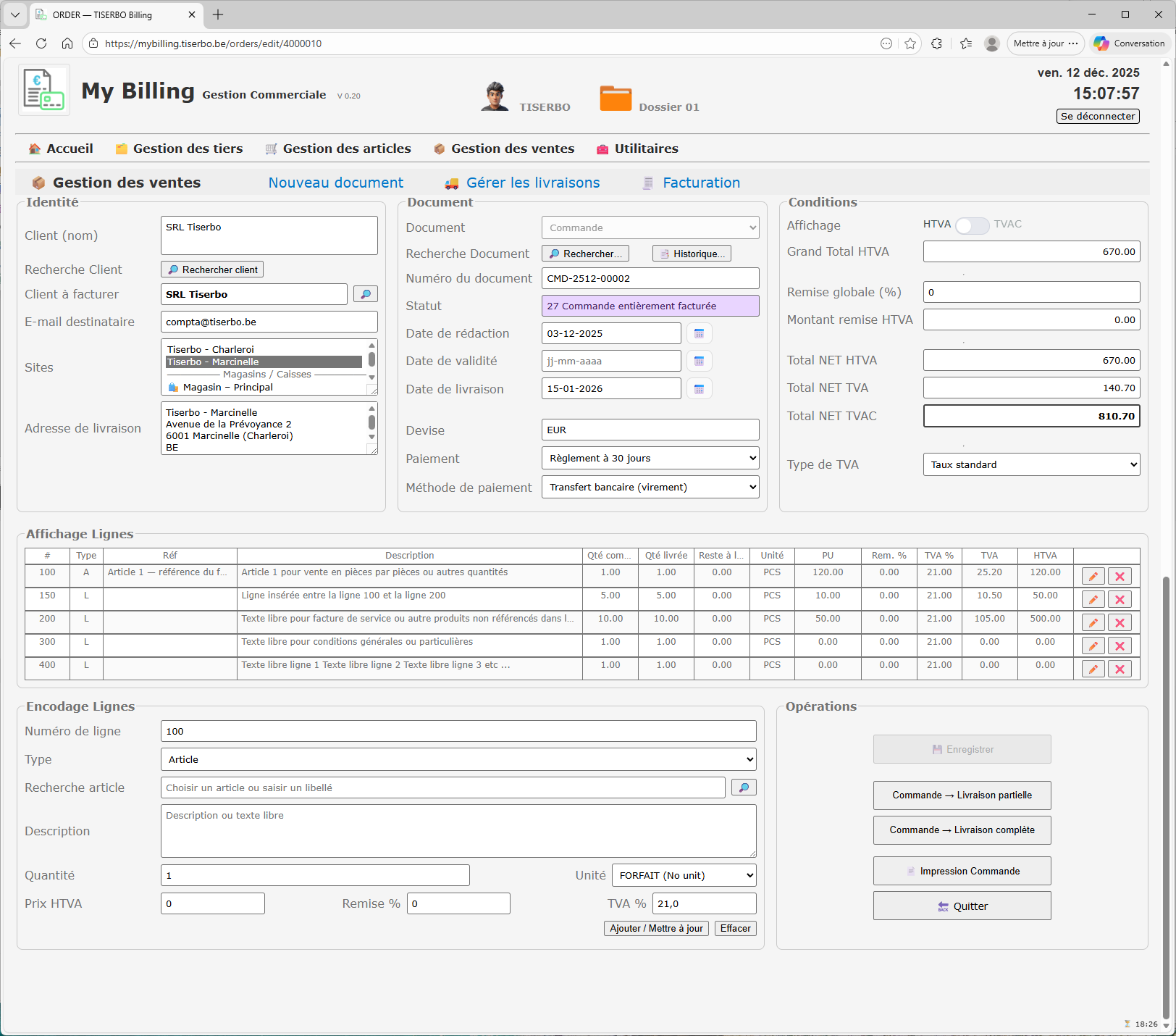Select Tiserbo - Charleroi in the Sites list
Image resolution: width=1176 pixels, height=1036 pixels.
(210, 348)
